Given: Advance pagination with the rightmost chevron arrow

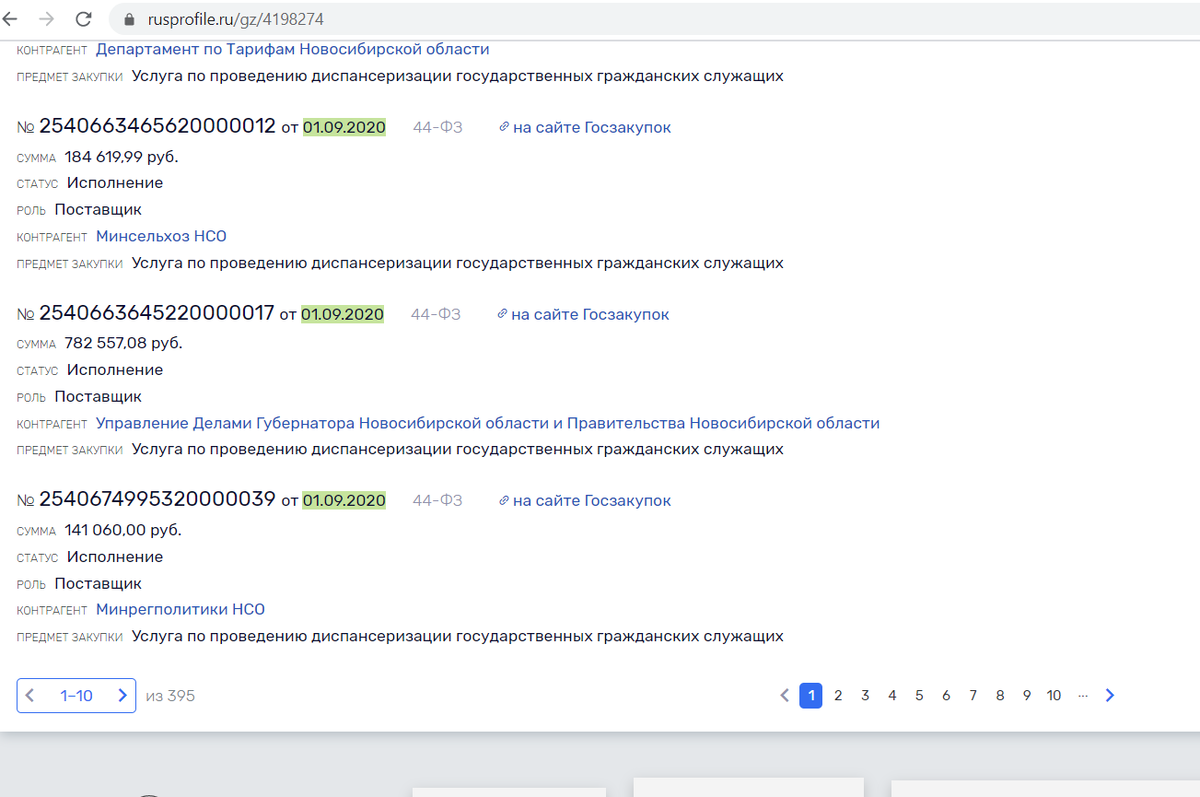Looking at the screenshot, I should (1110, 694).
